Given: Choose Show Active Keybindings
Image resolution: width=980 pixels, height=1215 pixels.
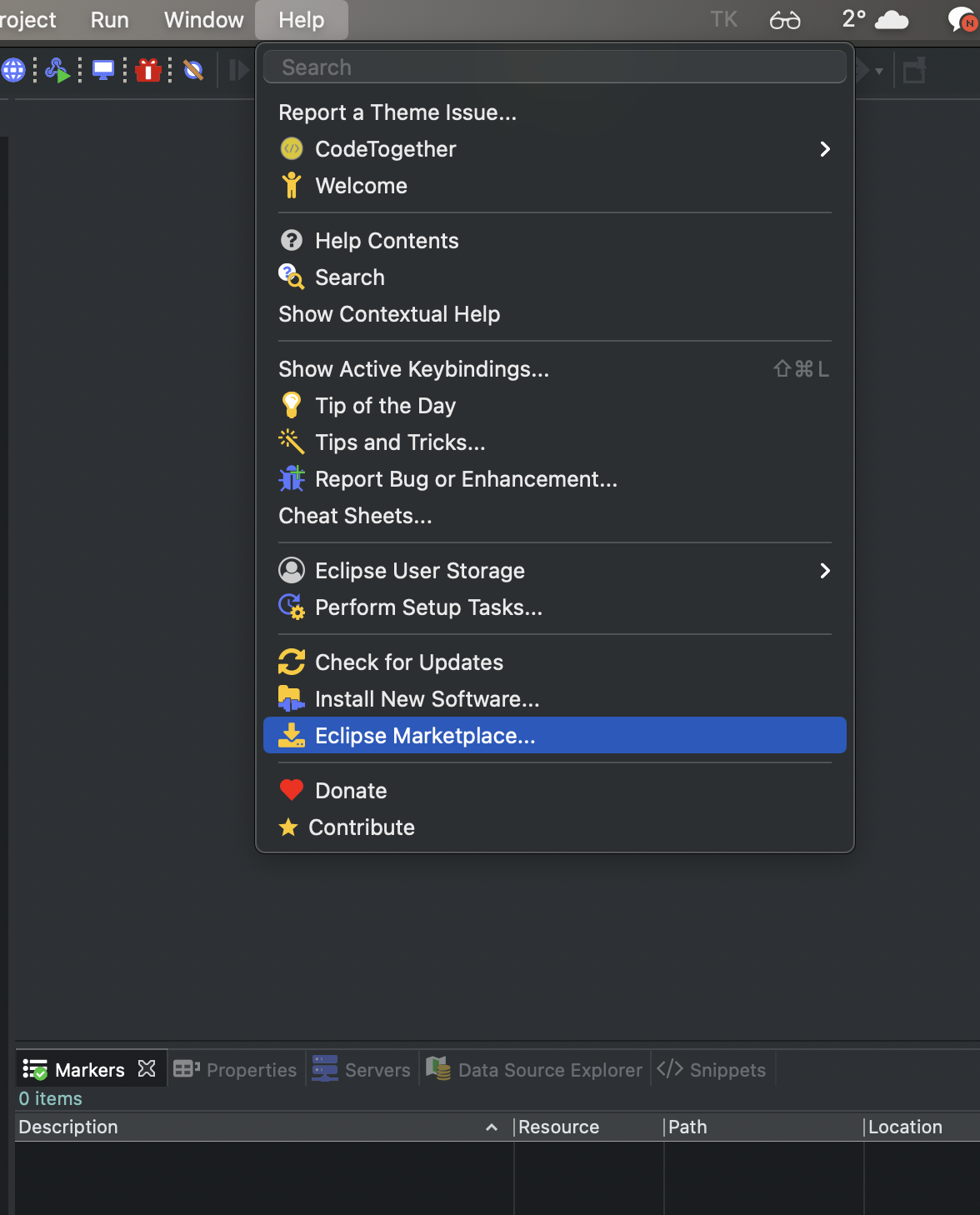Looking at the screenshot, I should (554, 369).
